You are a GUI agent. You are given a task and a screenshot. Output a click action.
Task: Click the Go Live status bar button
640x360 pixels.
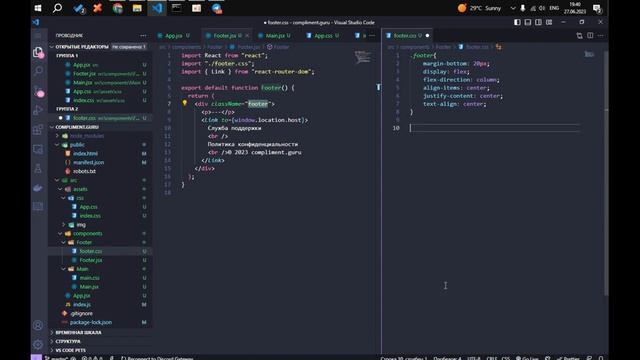[x=527, y=358]
